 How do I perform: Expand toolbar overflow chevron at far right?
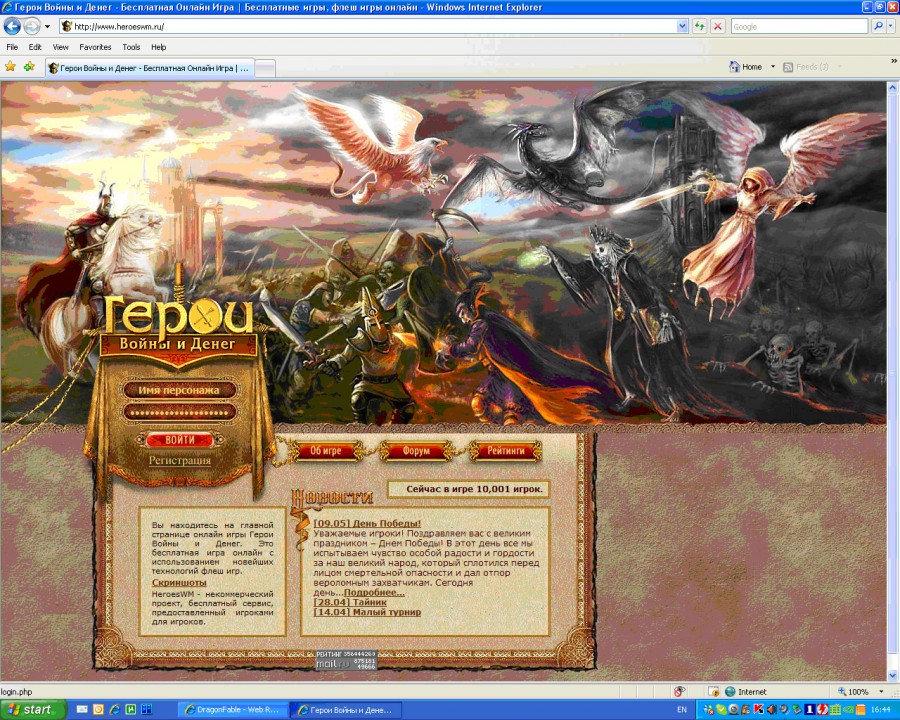click(893, 61)
